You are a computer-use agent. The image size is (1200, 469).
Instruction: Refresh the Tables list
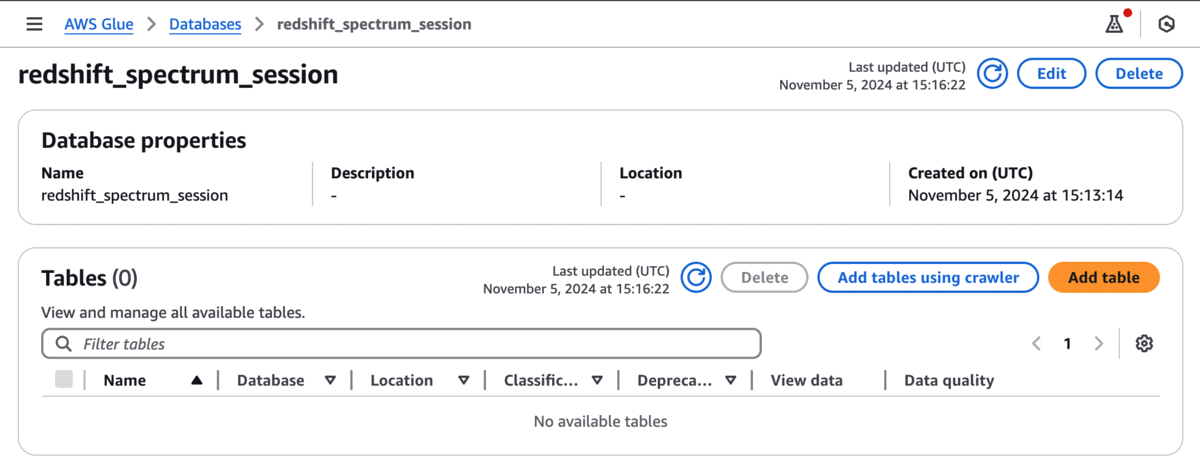point(696,278)
